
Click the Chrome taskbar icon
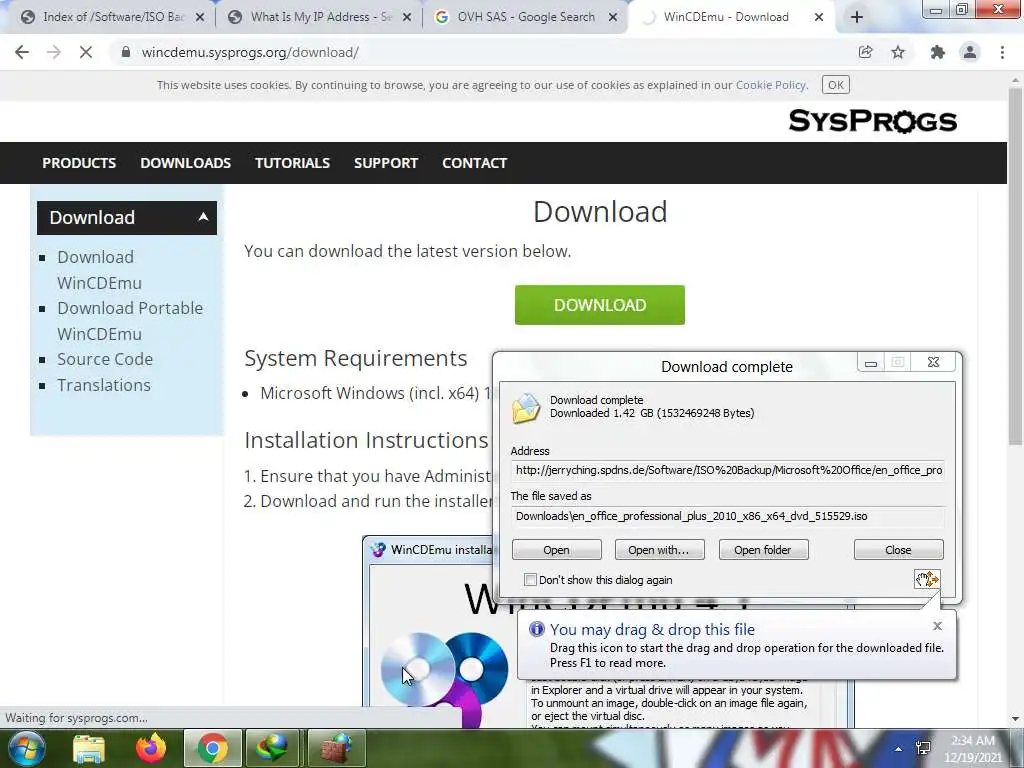pyautogui.click(x=212, y=748)
